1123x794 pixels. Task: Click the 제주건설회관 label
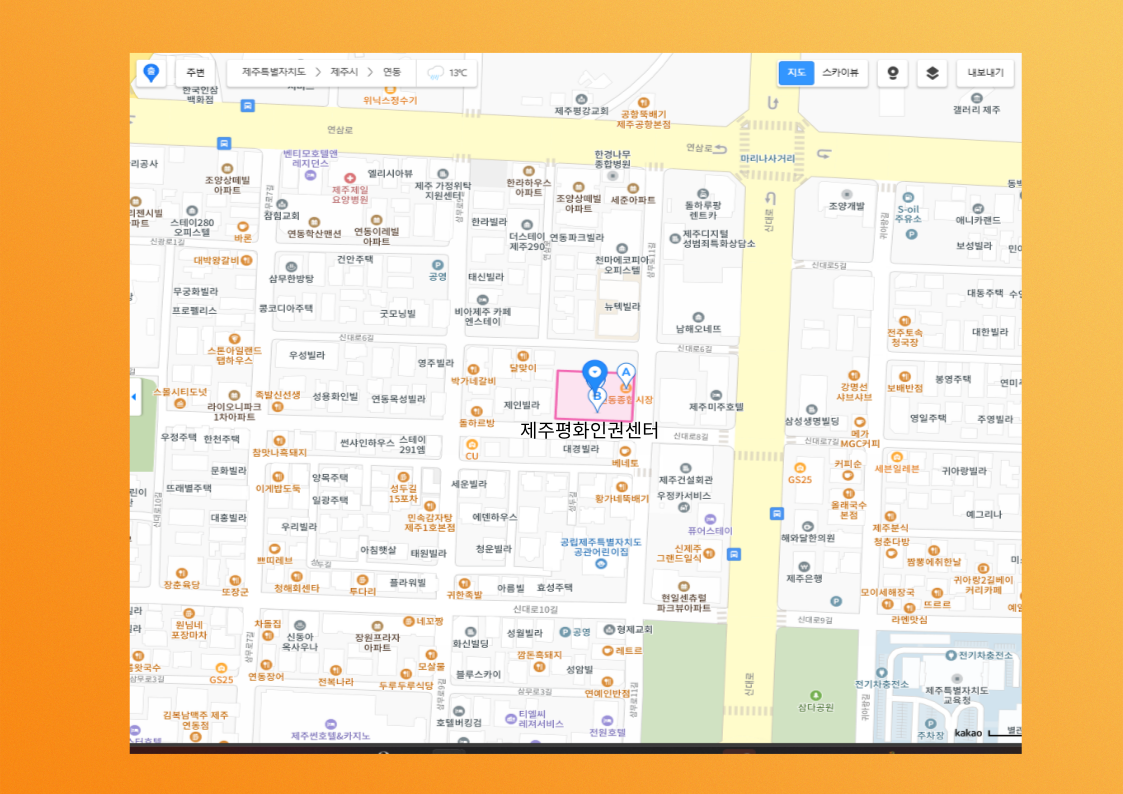685,480
